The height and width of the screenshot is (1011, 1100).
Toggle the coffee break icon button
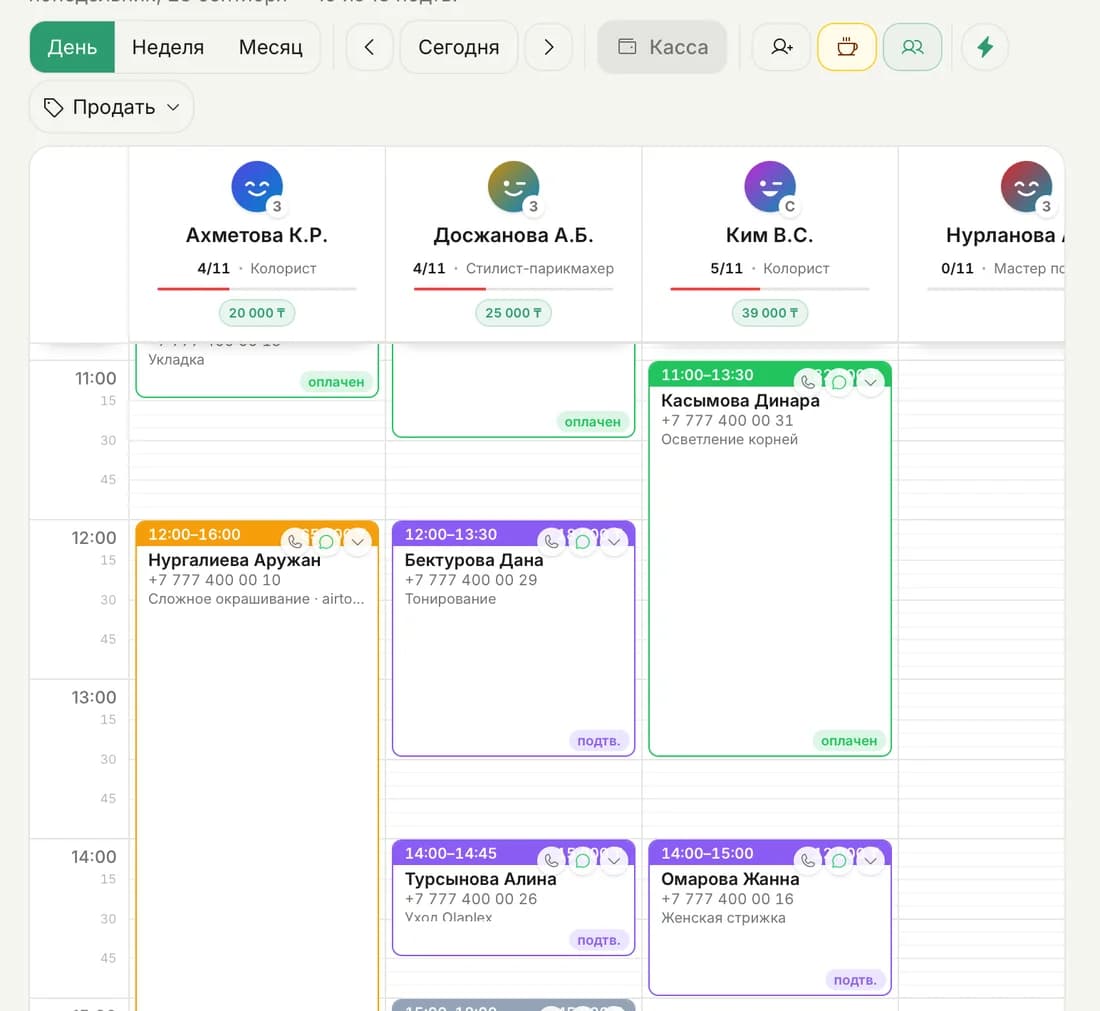pos(847,47)
